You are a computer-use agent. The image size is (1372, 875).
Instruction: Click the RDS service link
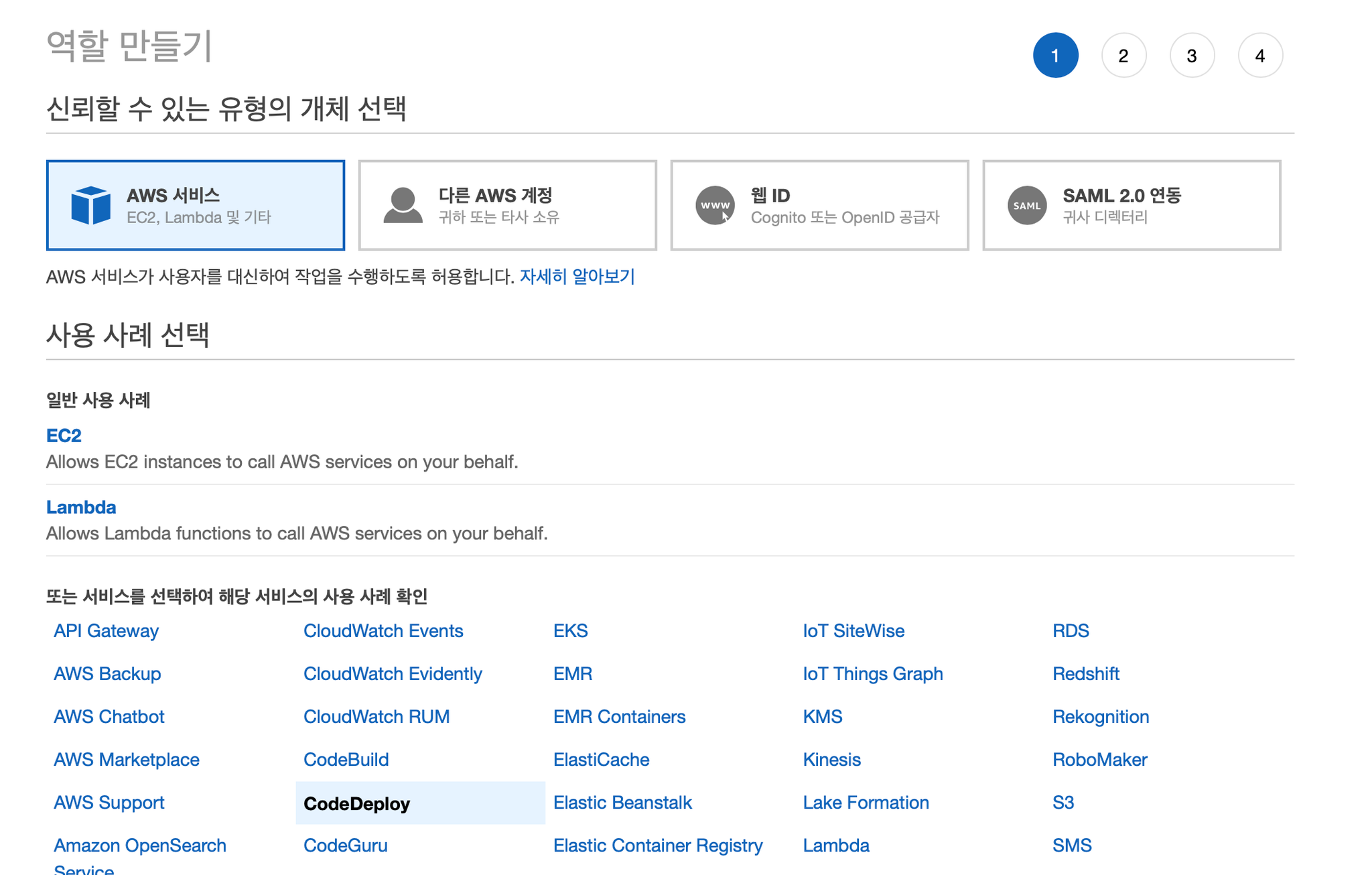pyautogui.click(x=1071, y=631)
